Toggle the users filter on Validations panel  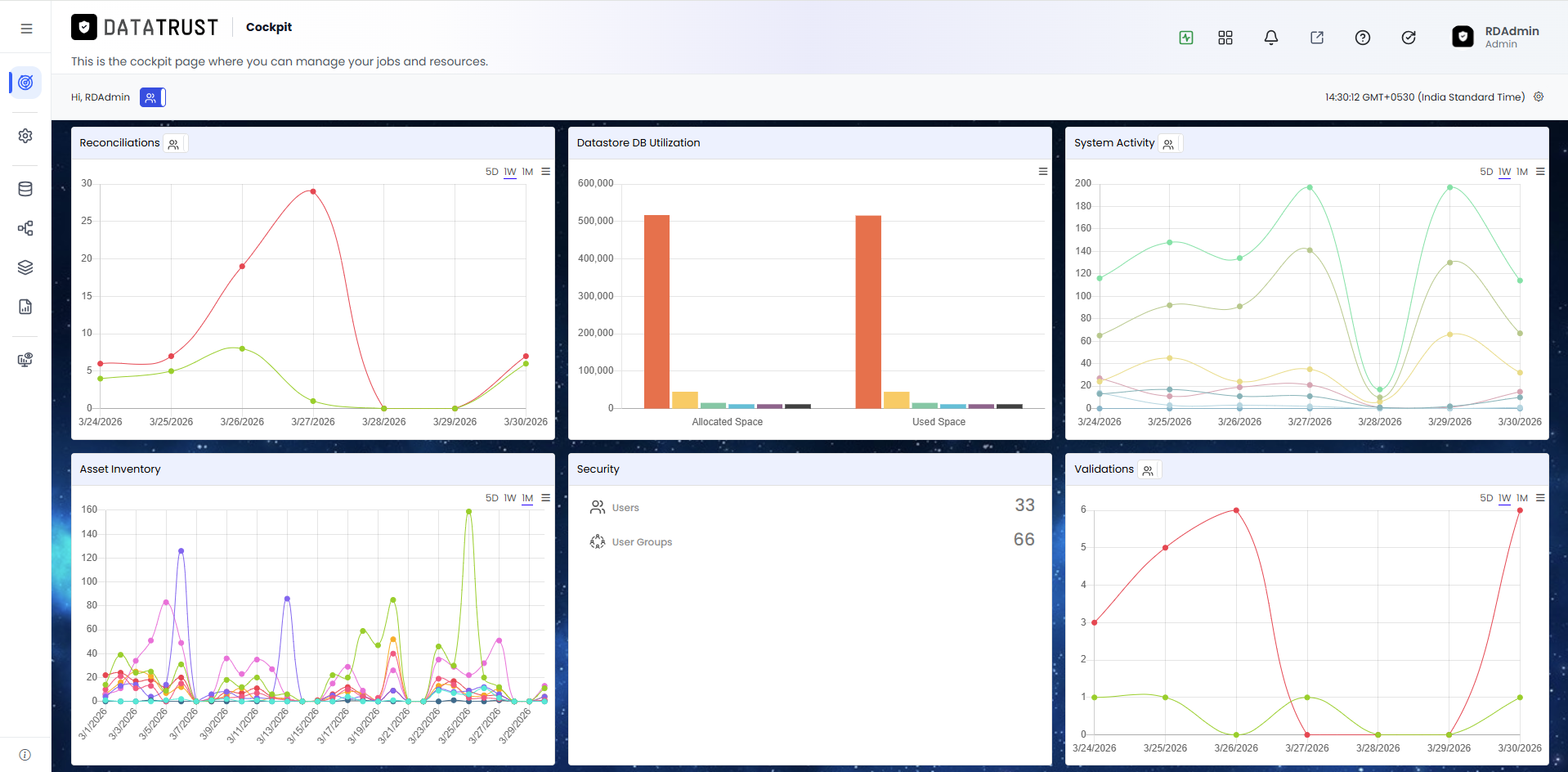point(1149,470)
